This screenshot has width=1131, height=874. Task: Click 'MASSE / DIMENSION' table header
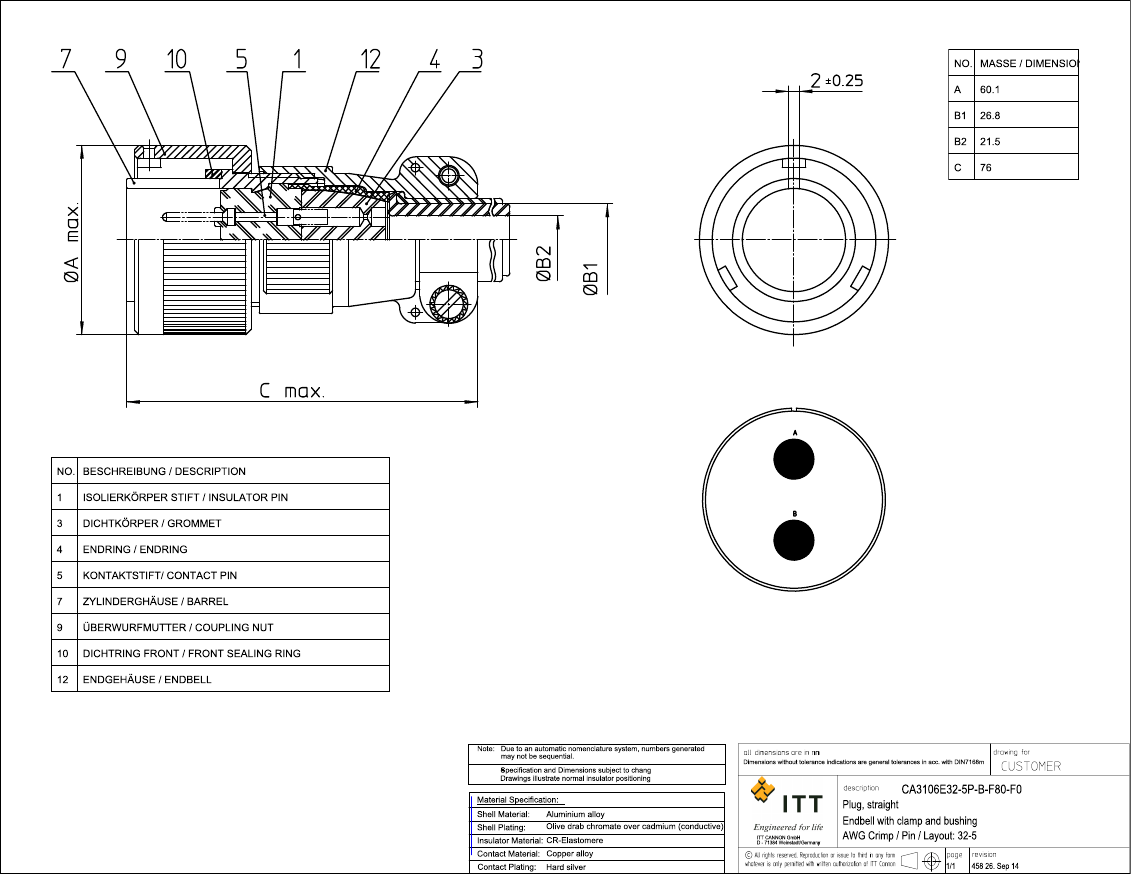[x=1029, y=63]
